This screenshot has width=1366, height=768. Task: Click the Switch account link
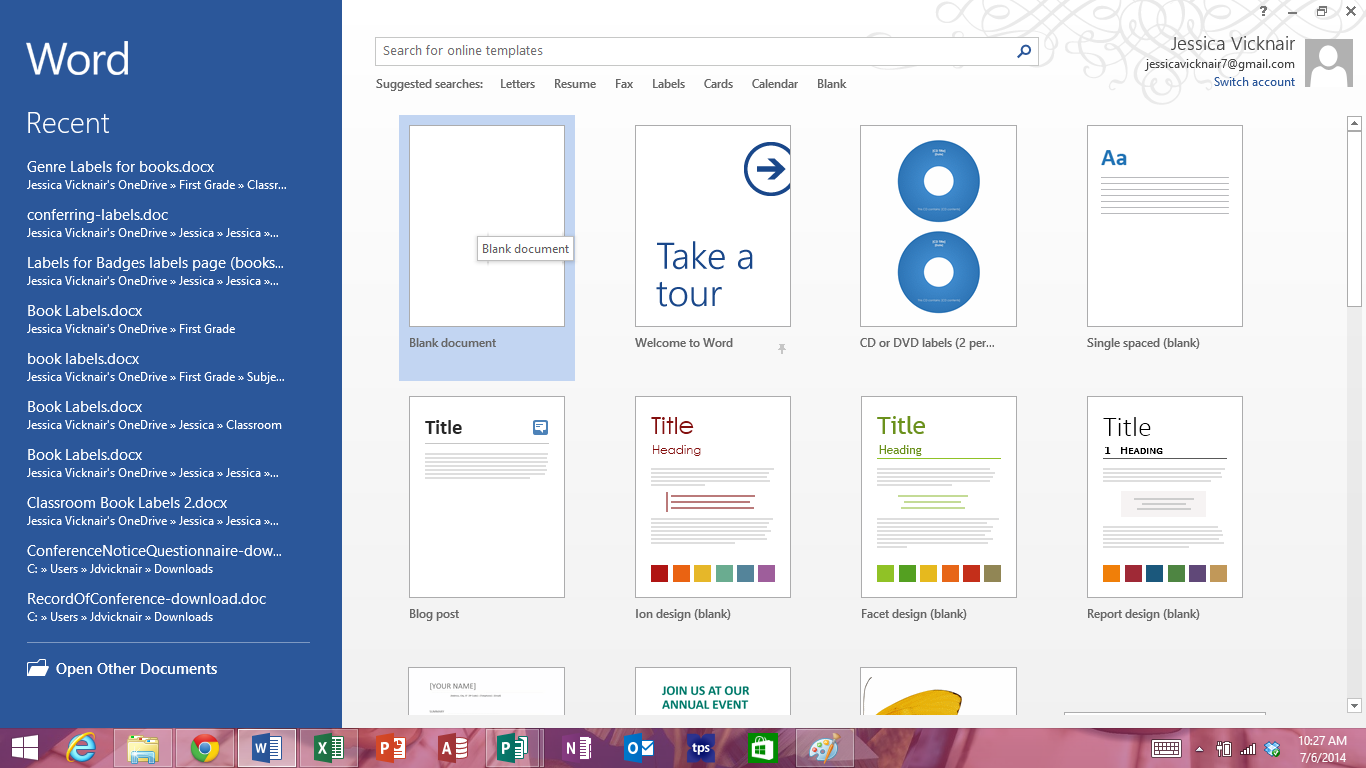tap(1254, 81)
